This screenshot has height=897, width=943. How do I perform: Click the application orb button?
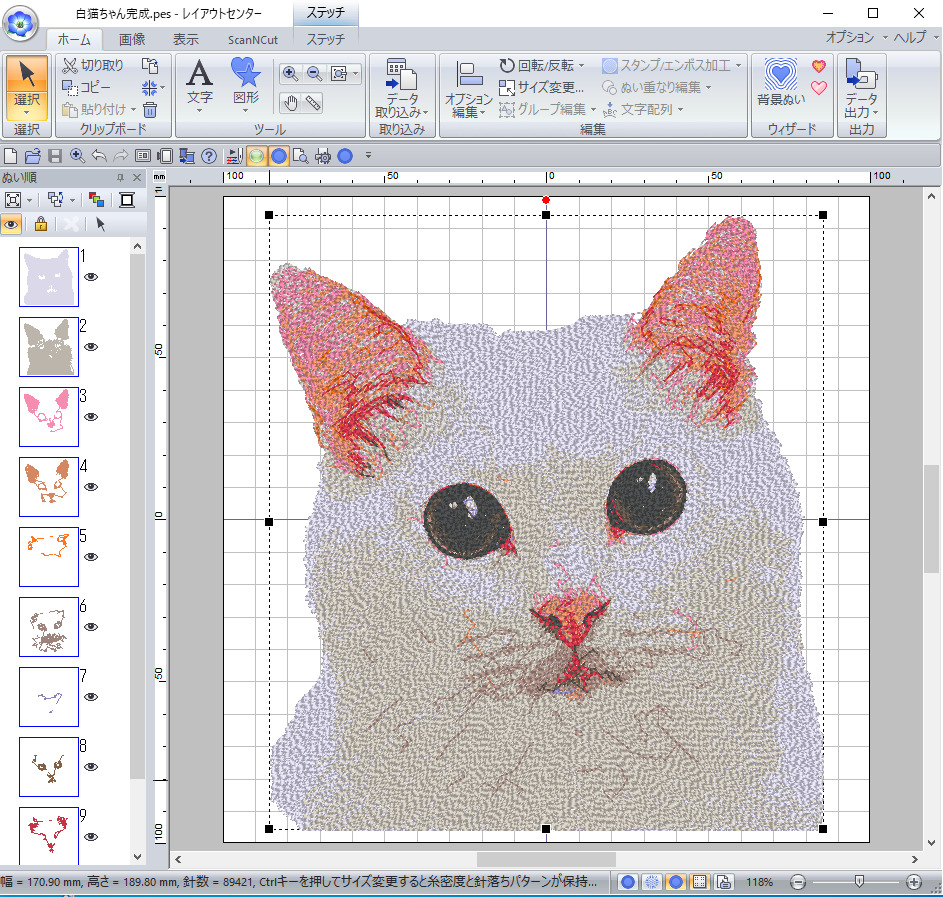20,23
